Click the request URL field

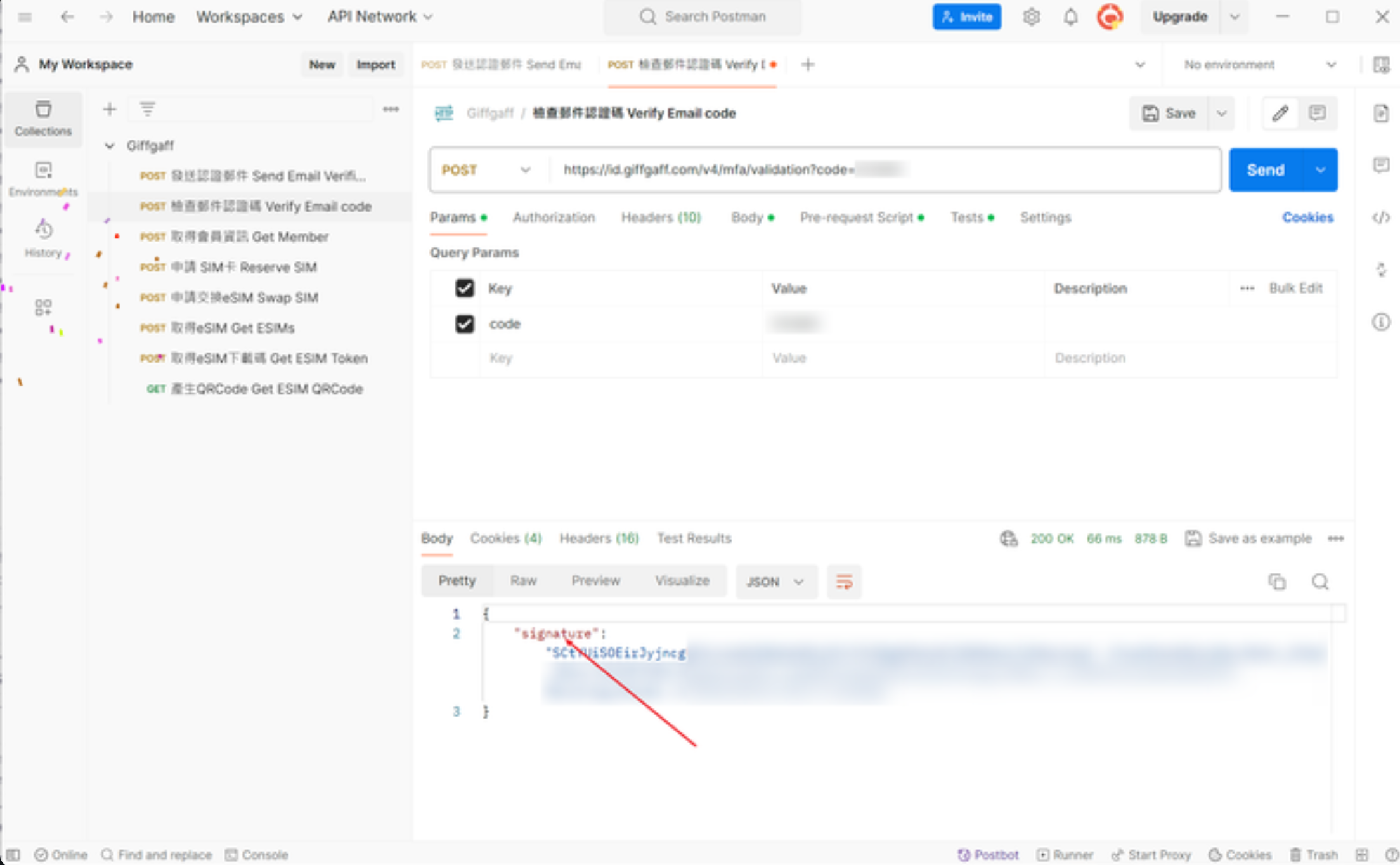884,170
